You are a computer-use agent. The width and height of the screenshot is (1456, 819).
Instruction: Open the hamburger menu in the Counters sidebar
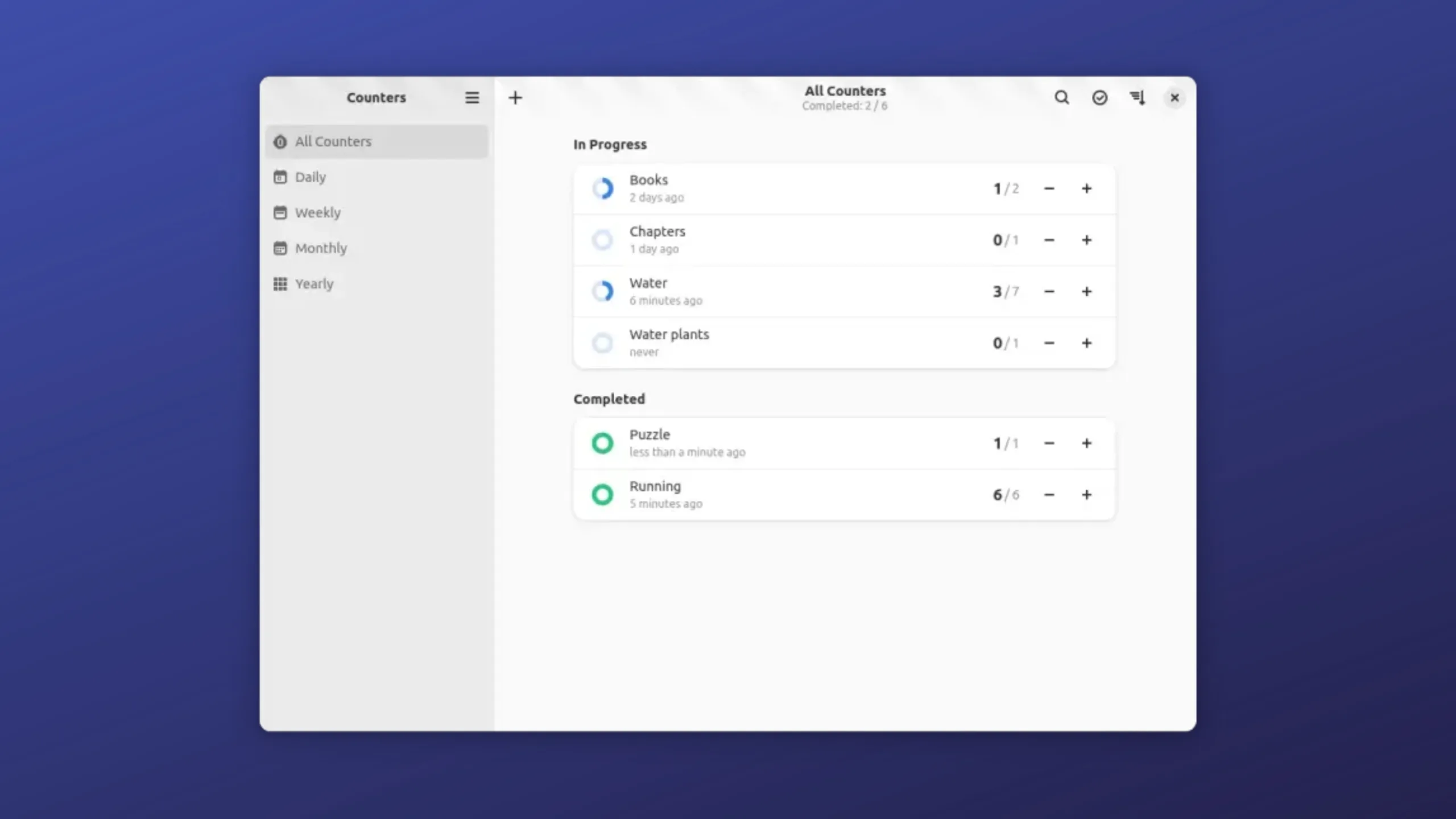click(x=471, y=97)
